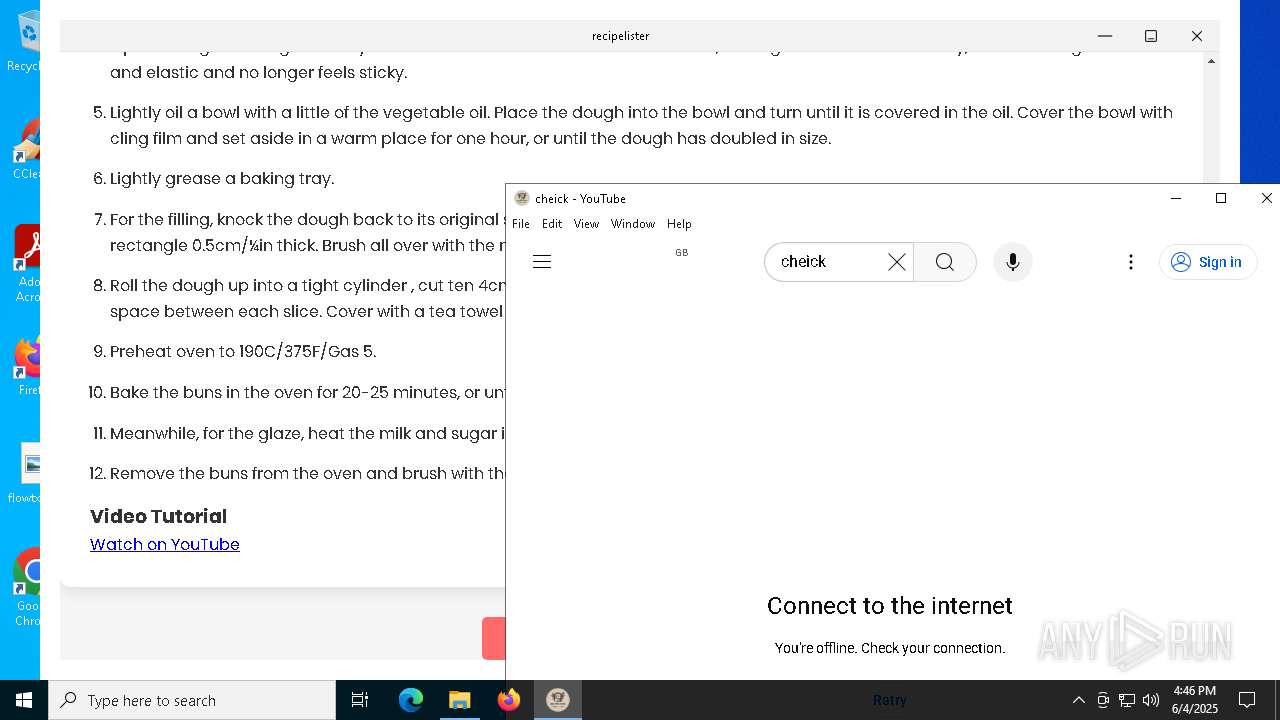Click the system tray device/meet icon
This screenshot has height=720, width=1280.
tap(1103, 700)
